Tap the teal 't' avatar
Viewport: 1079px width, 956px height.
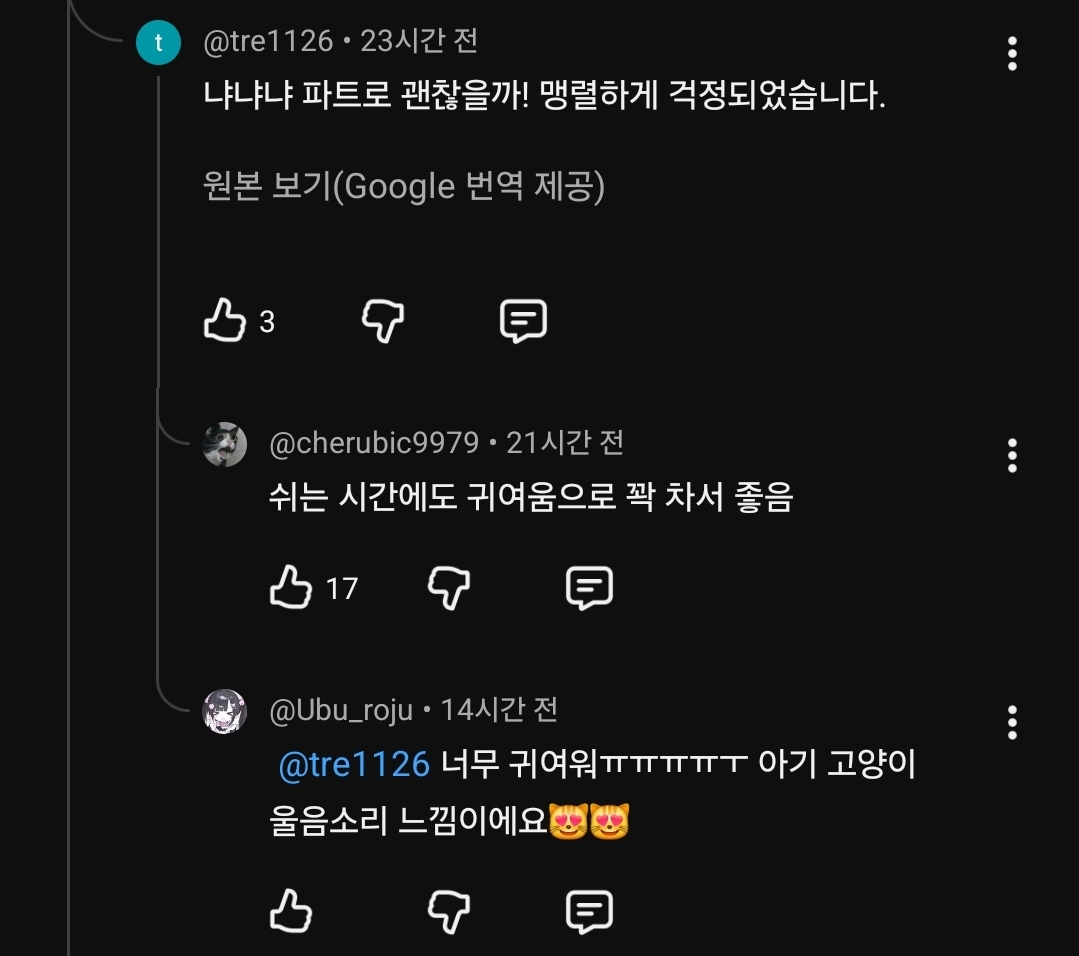tap(158, 44)
